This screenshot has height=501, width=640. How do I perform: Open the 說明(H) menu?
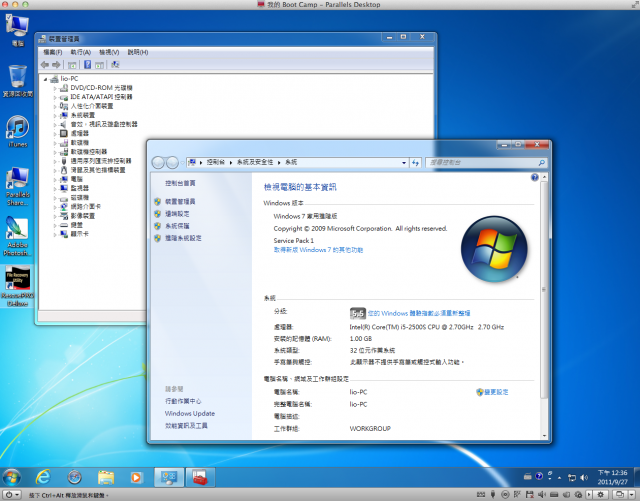(x=138, y=52)
